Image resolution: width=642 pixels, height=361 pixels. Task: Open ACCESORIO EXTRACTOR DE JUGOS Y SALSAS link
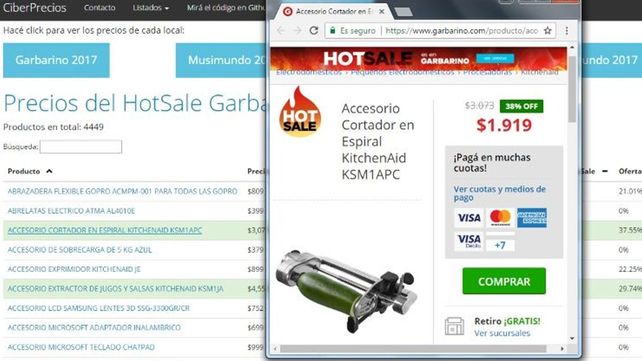[115, 289]
